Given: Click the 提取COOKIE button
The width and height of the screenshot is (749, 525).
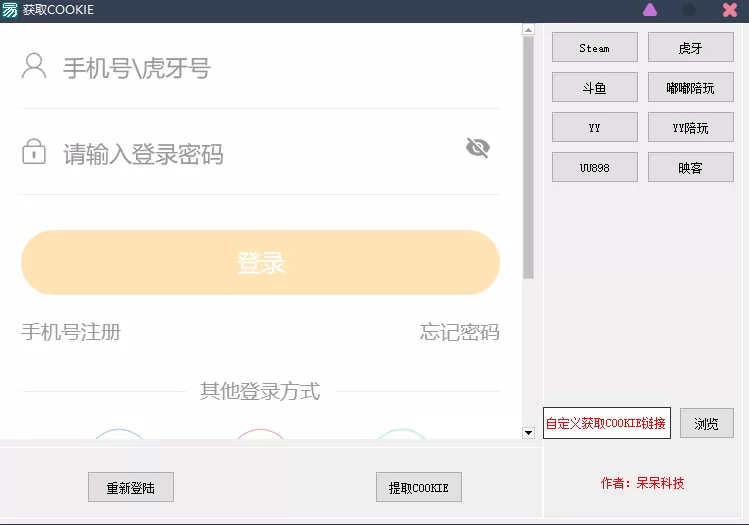Looking at the screenshot, I should pos(419,487).
